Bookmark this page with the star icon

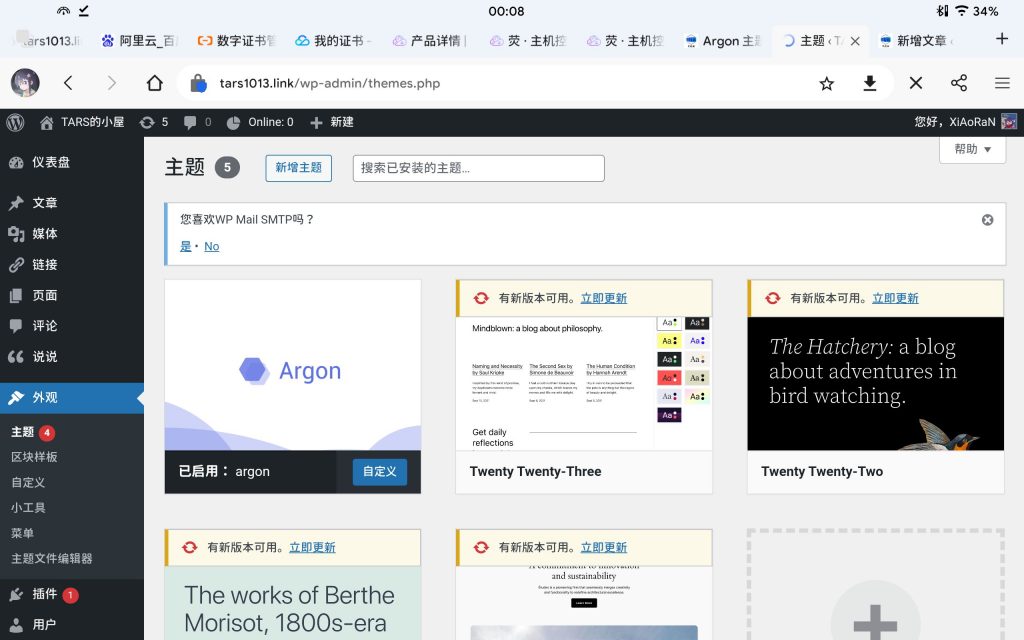(826, 83)
